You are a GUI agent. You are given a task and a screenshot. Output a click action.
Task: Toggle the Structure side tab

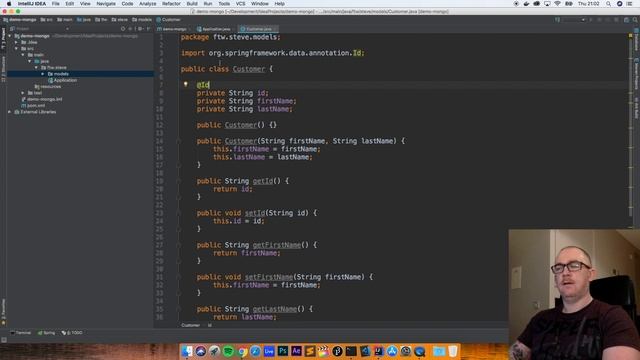(3, 69)
